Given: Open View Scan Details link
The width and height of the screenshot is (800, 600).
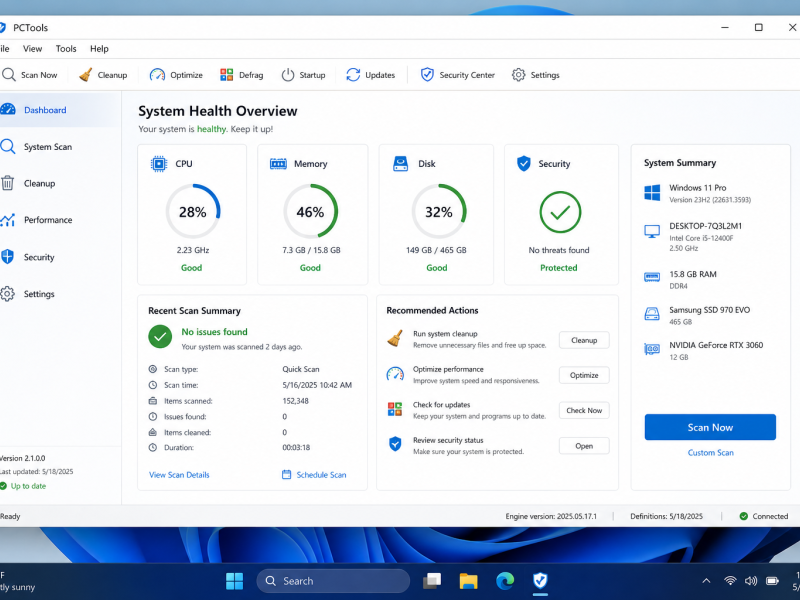Looking at the screenshot, I should pos(179,474).
